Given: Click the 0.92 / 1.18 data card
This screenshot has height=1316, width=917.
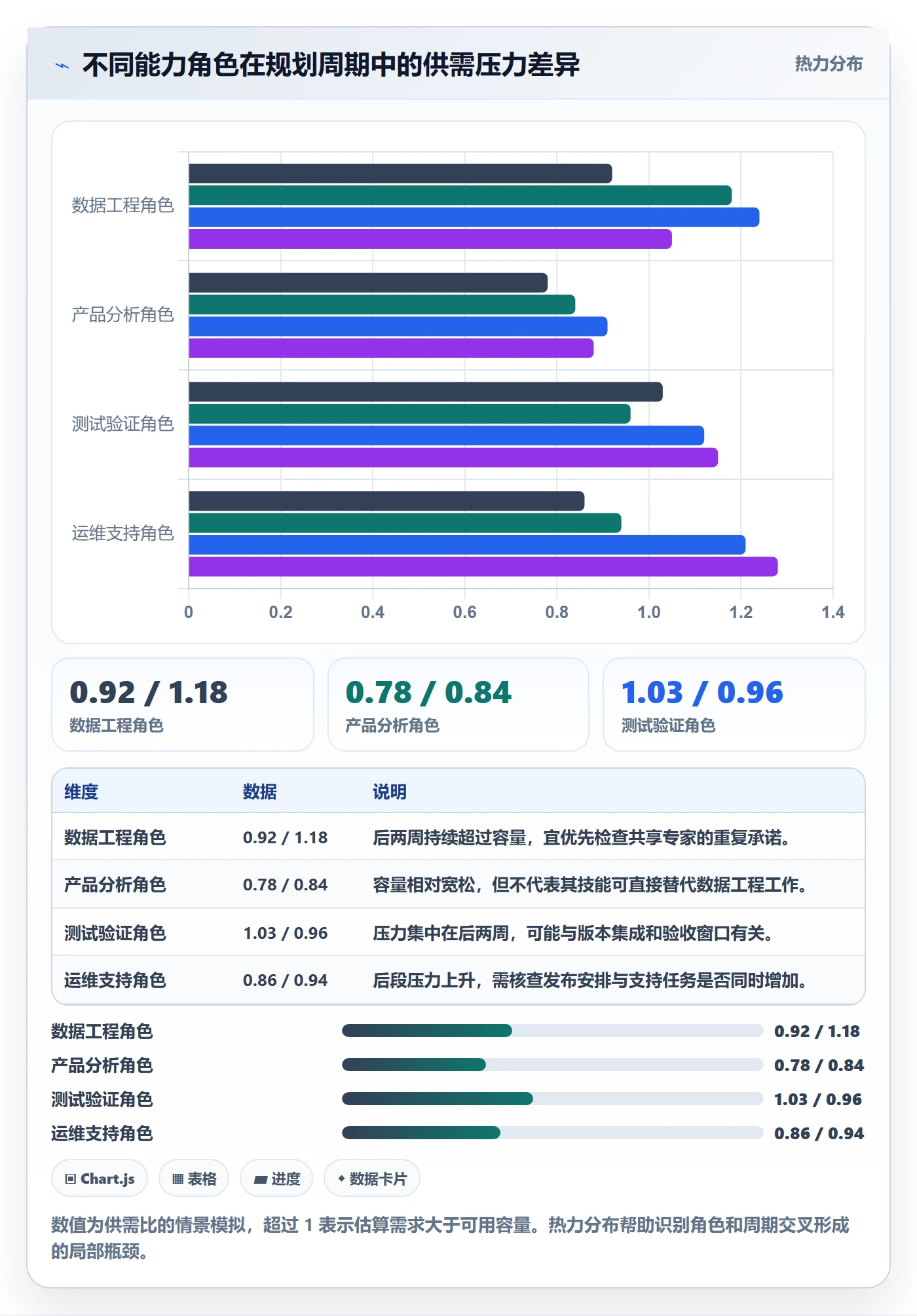Looking at the screenshot, I should pos(183,704).
